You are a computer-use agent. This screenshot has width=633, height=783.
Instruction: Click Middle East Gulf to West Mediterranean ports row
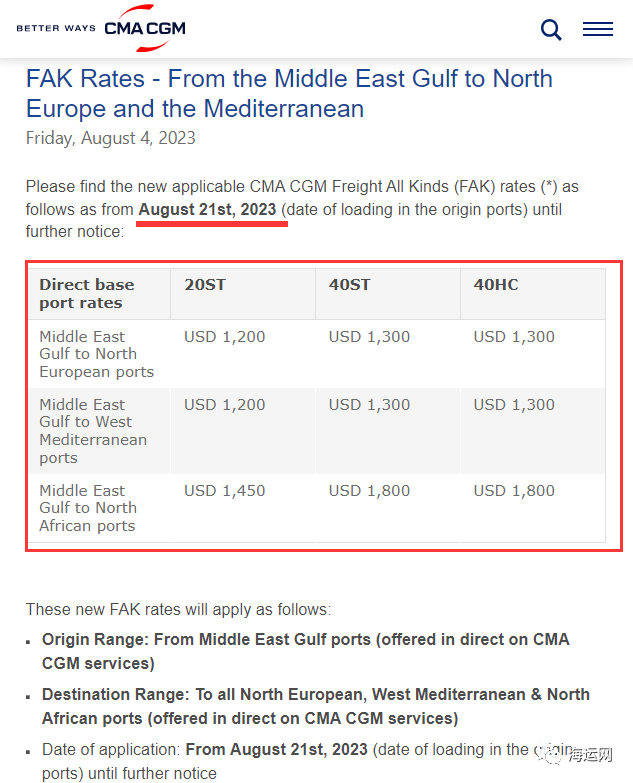coord(93,431)
